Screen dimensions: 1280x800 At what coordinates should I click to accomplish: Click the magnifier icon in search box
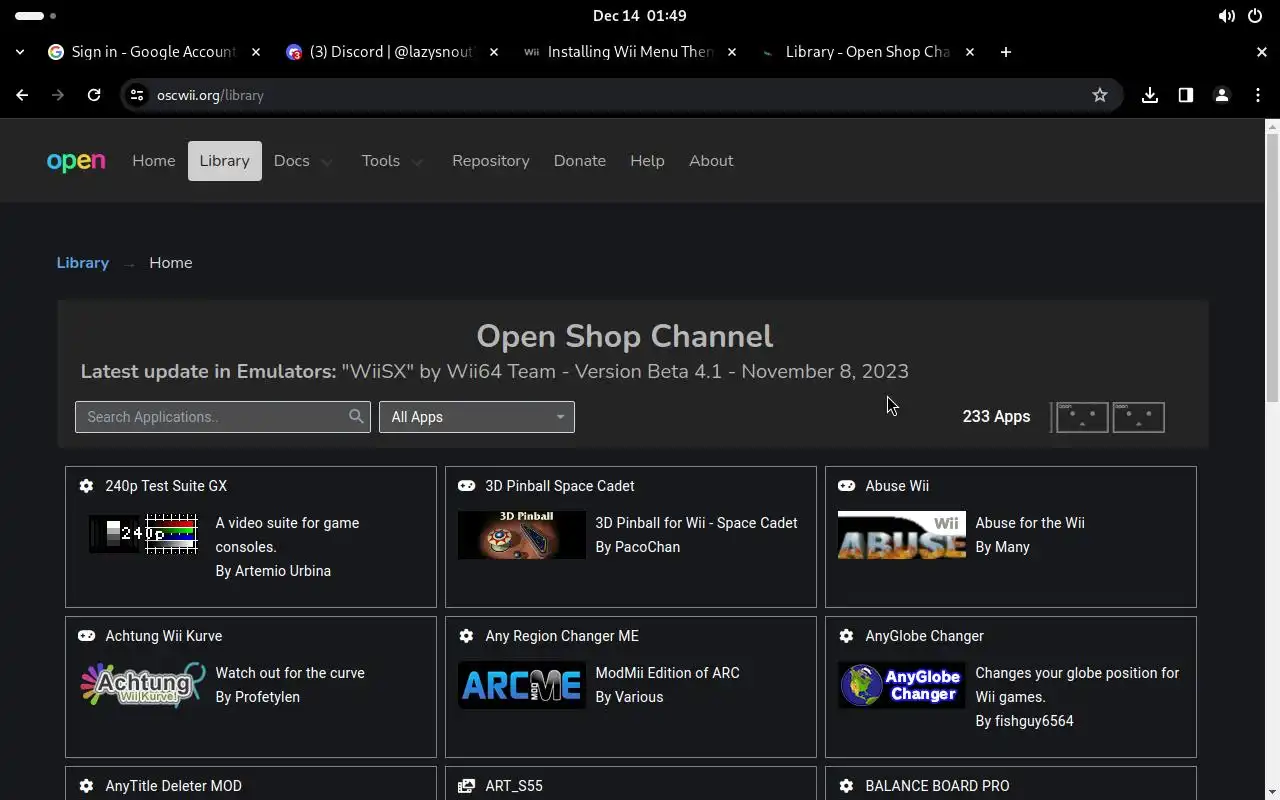[356, 416]
